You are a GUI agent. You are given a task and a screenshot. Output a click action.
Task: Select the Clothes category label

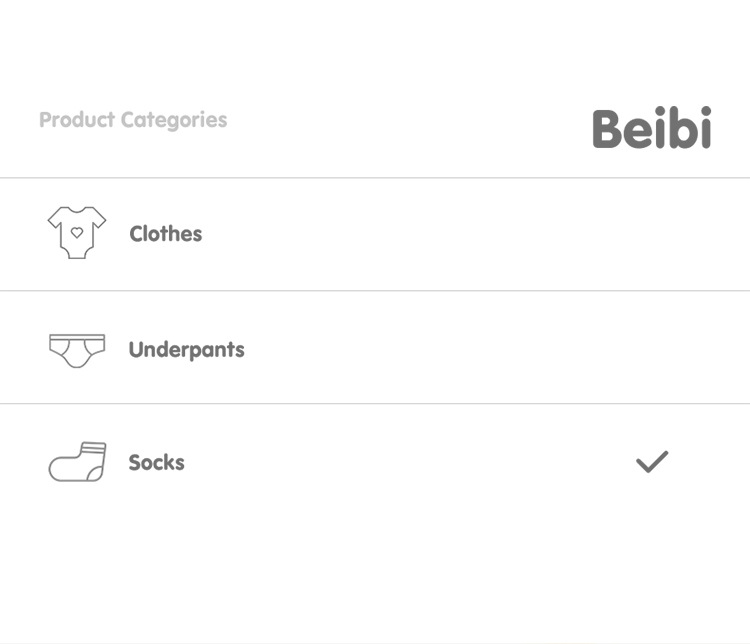166,234
